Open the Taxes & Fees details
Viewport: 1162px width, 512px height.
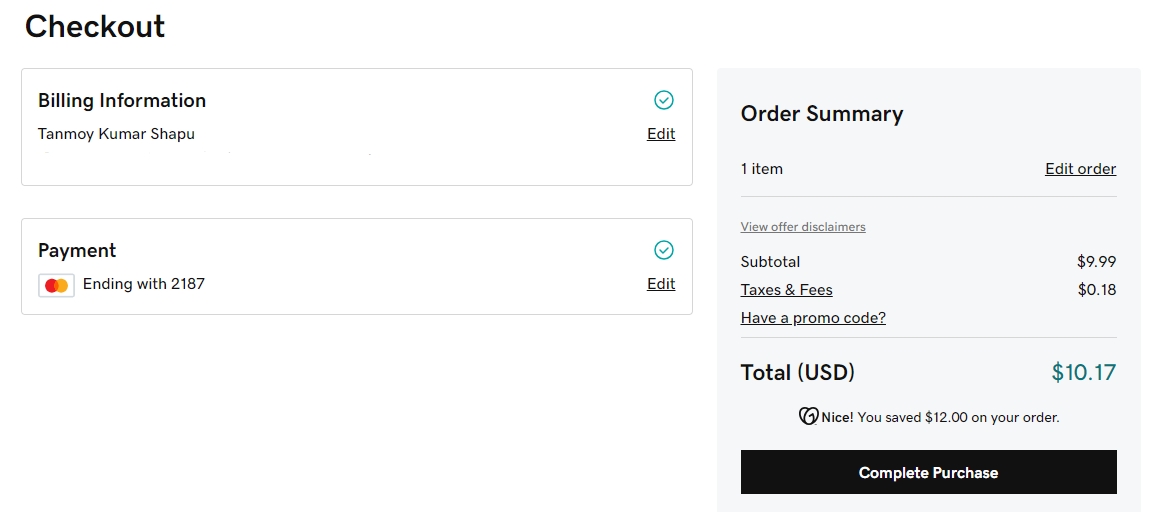click(x=786, y=290)
